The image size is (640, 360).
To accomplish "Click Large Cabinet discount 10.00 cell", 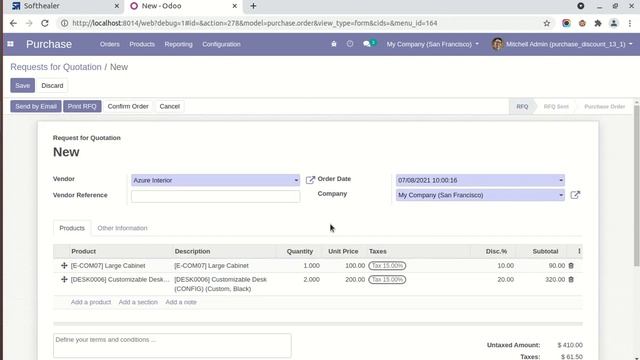I will pyautogui.click(x=495, y=266).
